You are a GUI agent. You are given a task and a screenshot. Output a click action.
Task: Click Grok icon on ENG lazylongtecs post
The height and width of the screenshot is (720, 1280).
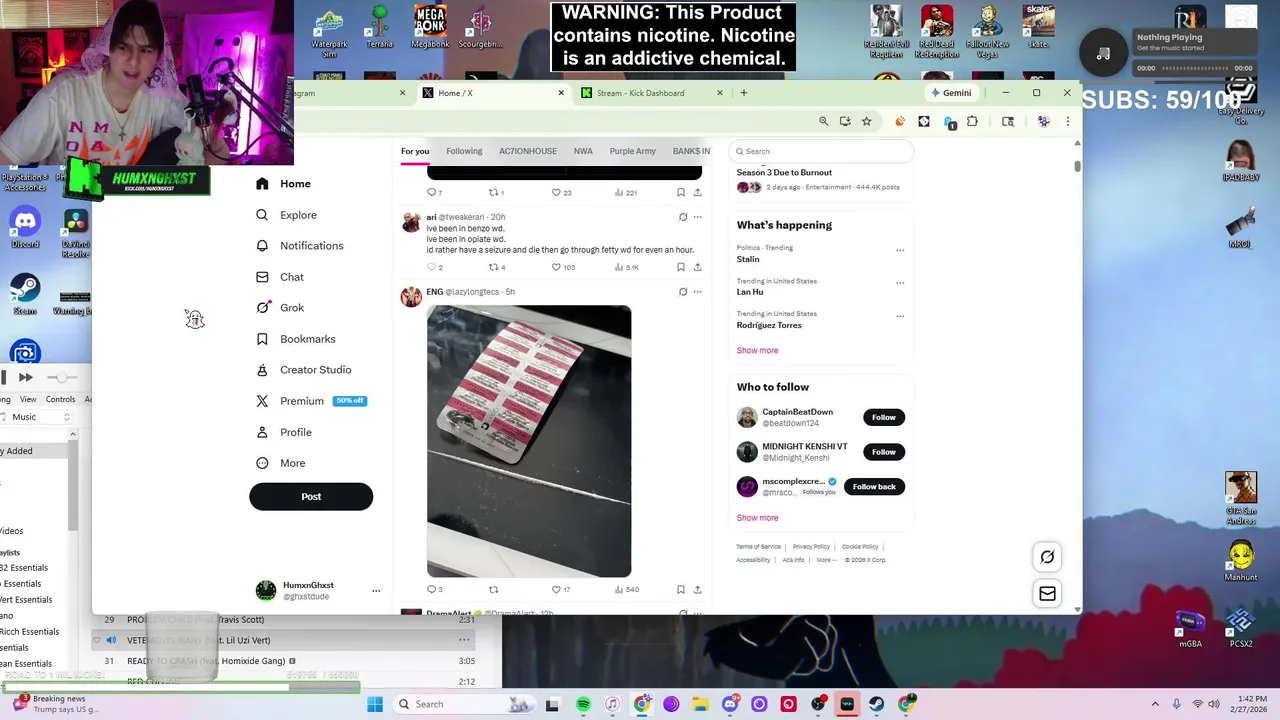683,292
